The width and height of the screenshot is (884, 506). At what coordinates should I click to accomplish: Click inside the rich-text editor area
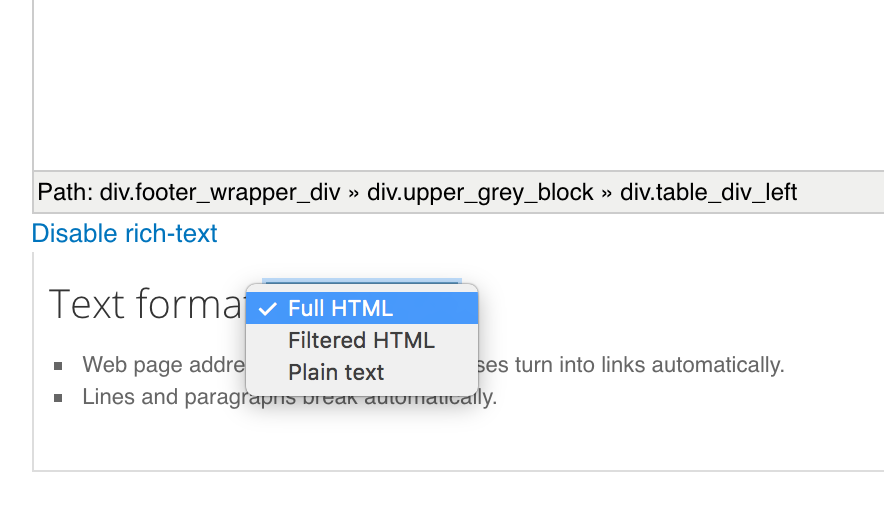458,85
